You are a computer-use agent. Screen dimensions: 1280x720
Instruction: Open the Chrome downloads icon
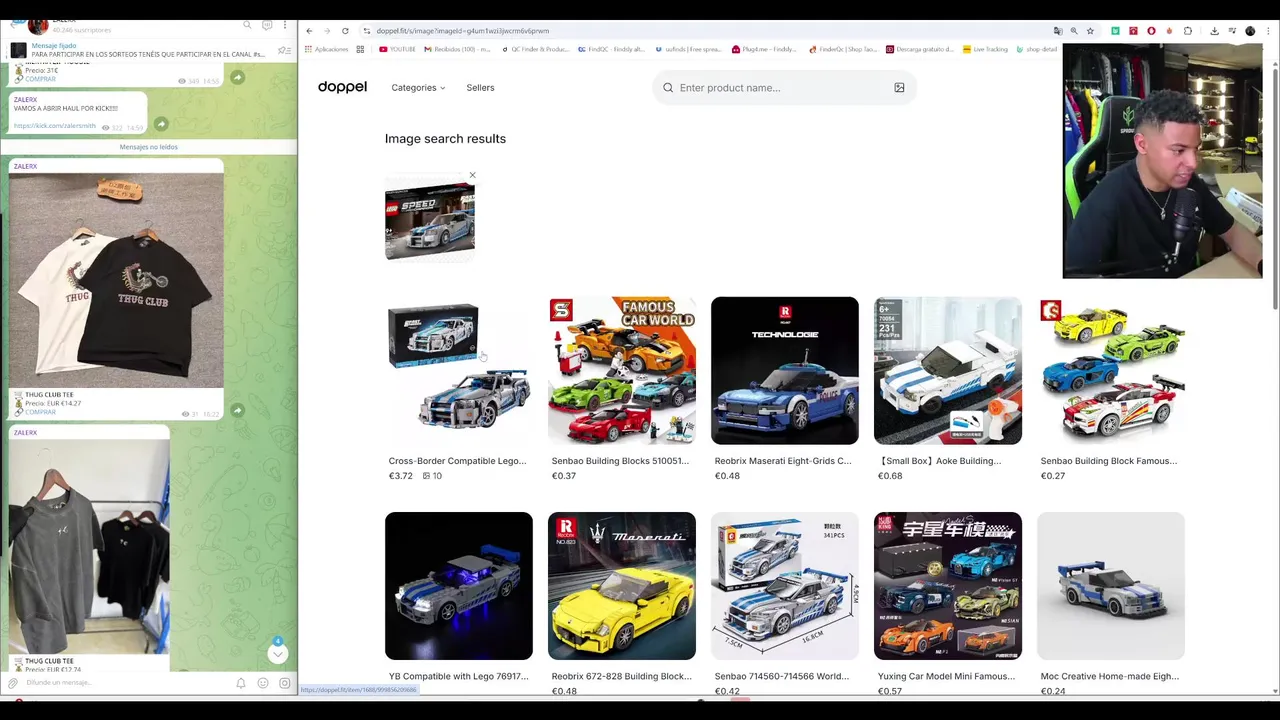coord(1214,31)
